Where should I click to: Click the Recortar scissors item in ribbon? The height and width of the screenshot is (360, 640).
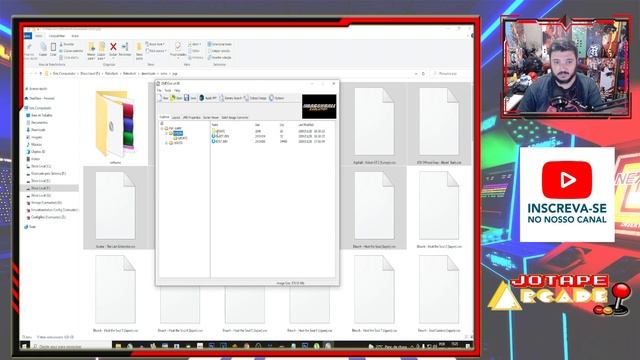67,44
